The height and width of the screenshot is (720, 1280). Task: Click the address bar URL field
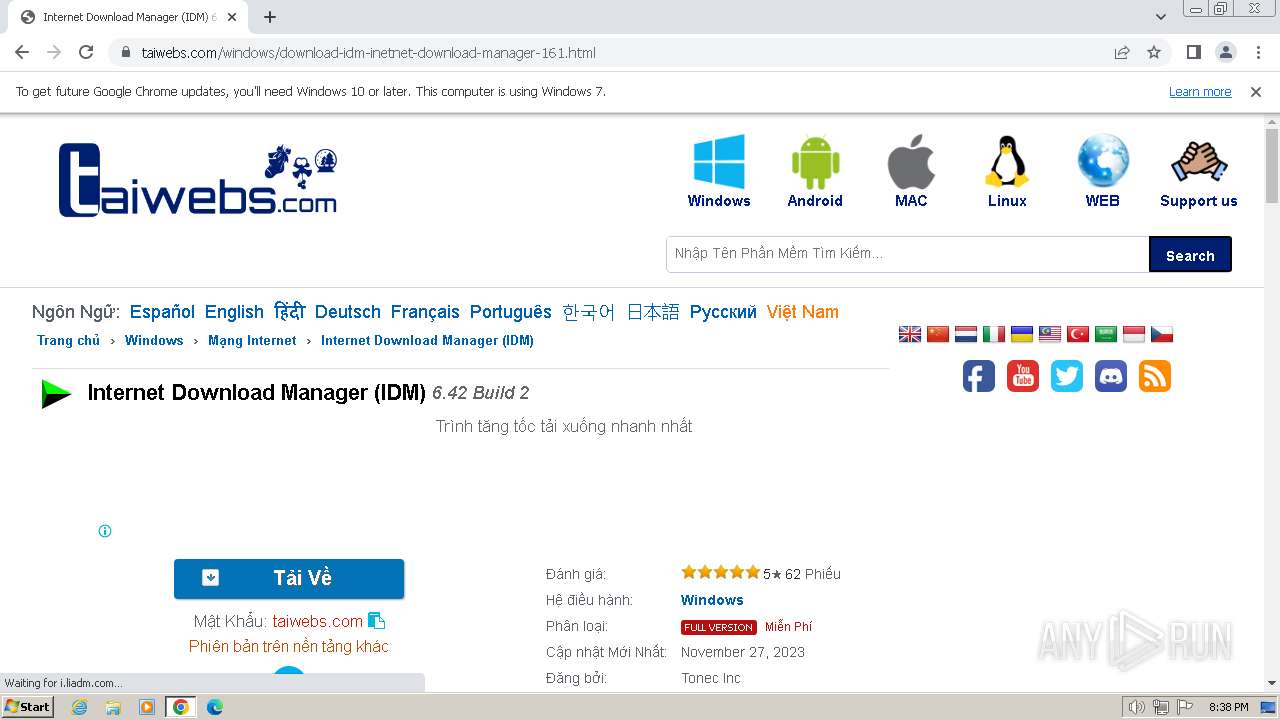[610, 52]
